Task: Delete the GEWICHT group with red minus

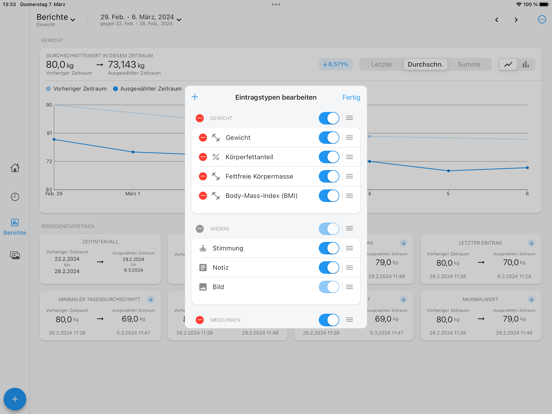Action: coord(200,118)
